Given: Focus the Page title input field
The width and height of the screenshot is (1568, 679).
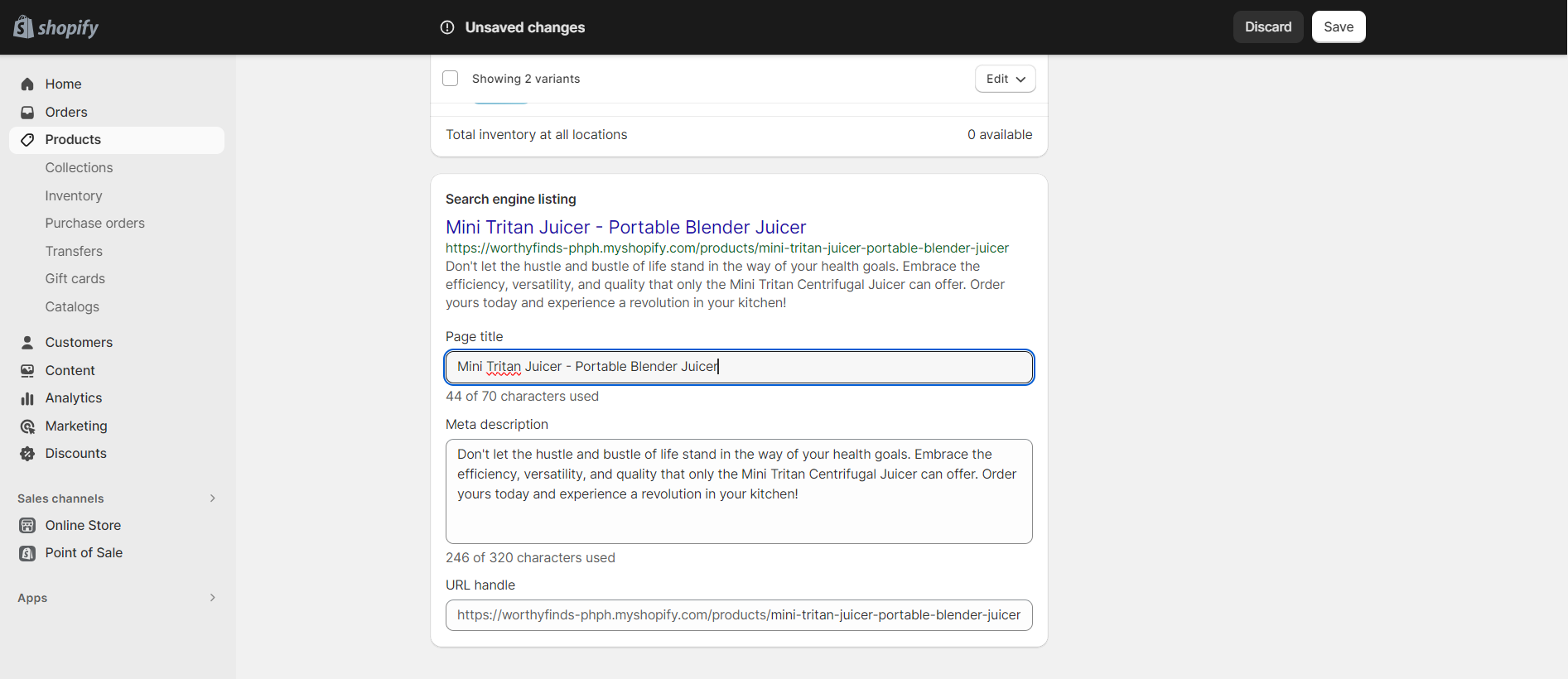Looking at the screenshot, I should pyautogui.click(x=739, y=367).
